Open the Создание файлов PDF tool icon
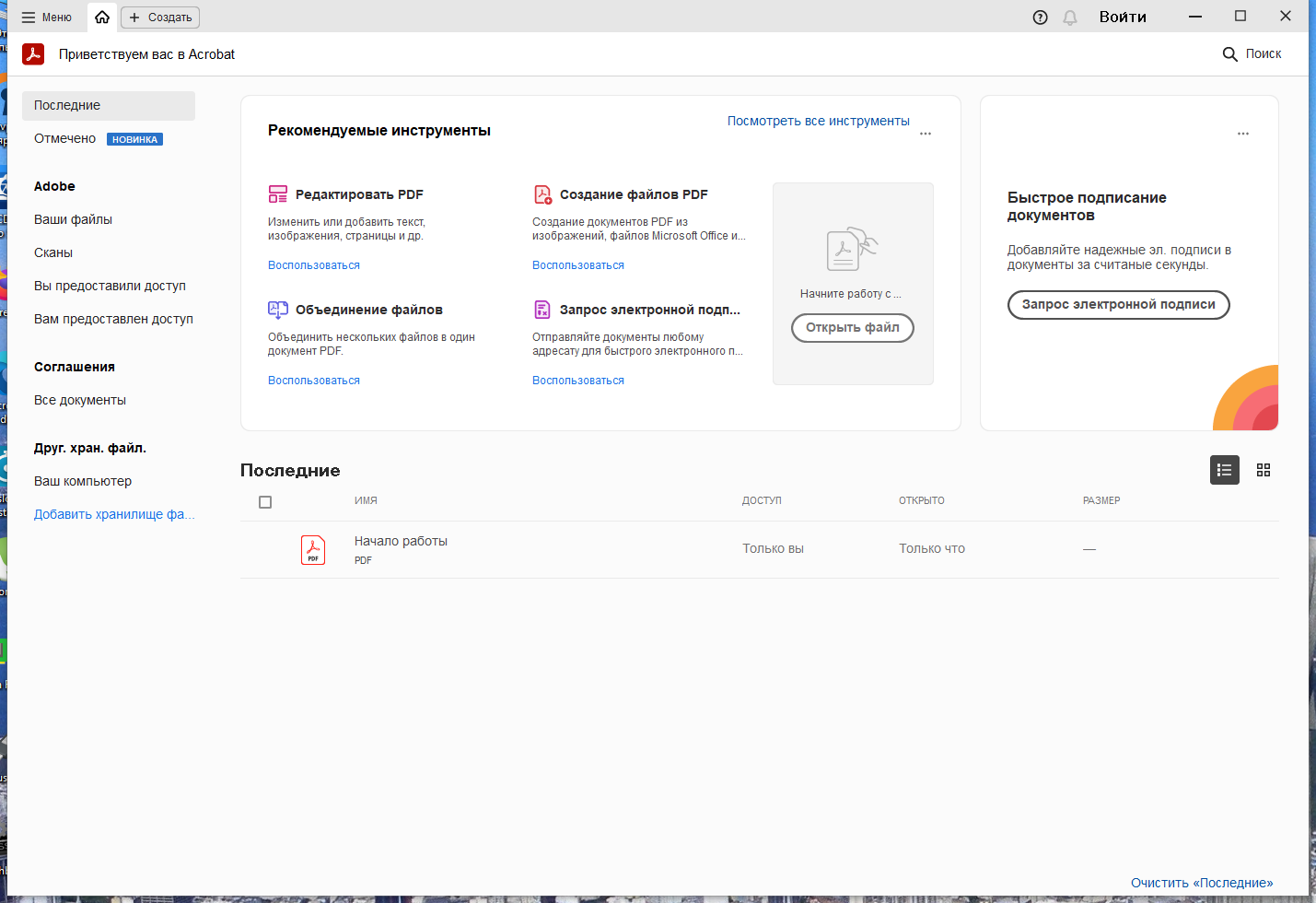1316x903 pixels. (542, 194)
